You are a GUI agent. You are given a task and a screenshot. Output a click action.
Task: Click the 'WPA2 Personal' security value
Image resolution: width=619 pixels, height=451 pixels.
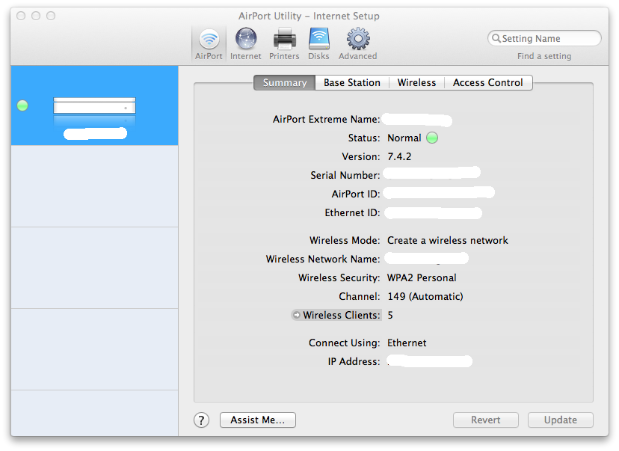[422, 278]
